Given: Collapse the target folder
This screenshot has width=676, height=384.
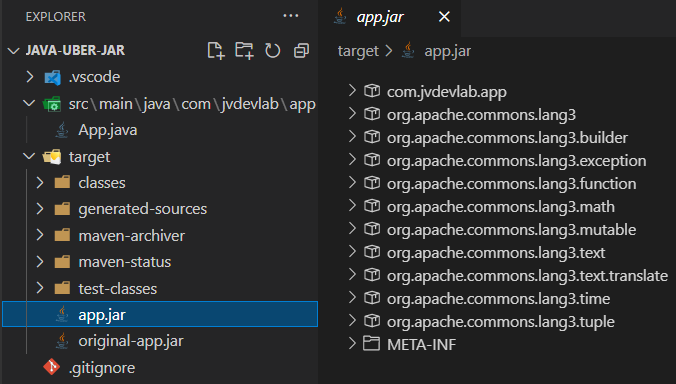Looking at the screenshot, I should tap(29, 156).
